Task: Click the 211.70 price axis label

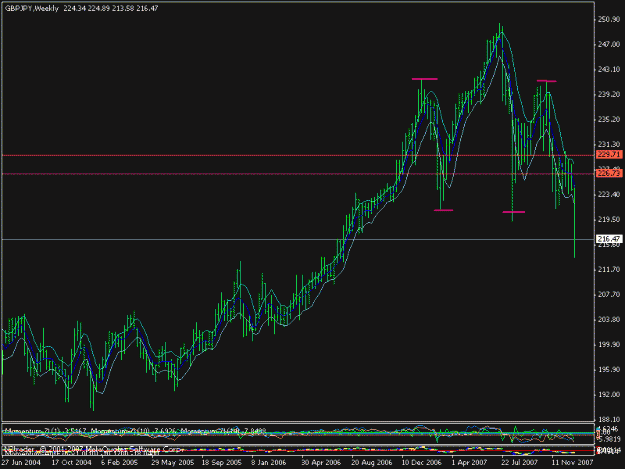Action: (x=609, y=270)
